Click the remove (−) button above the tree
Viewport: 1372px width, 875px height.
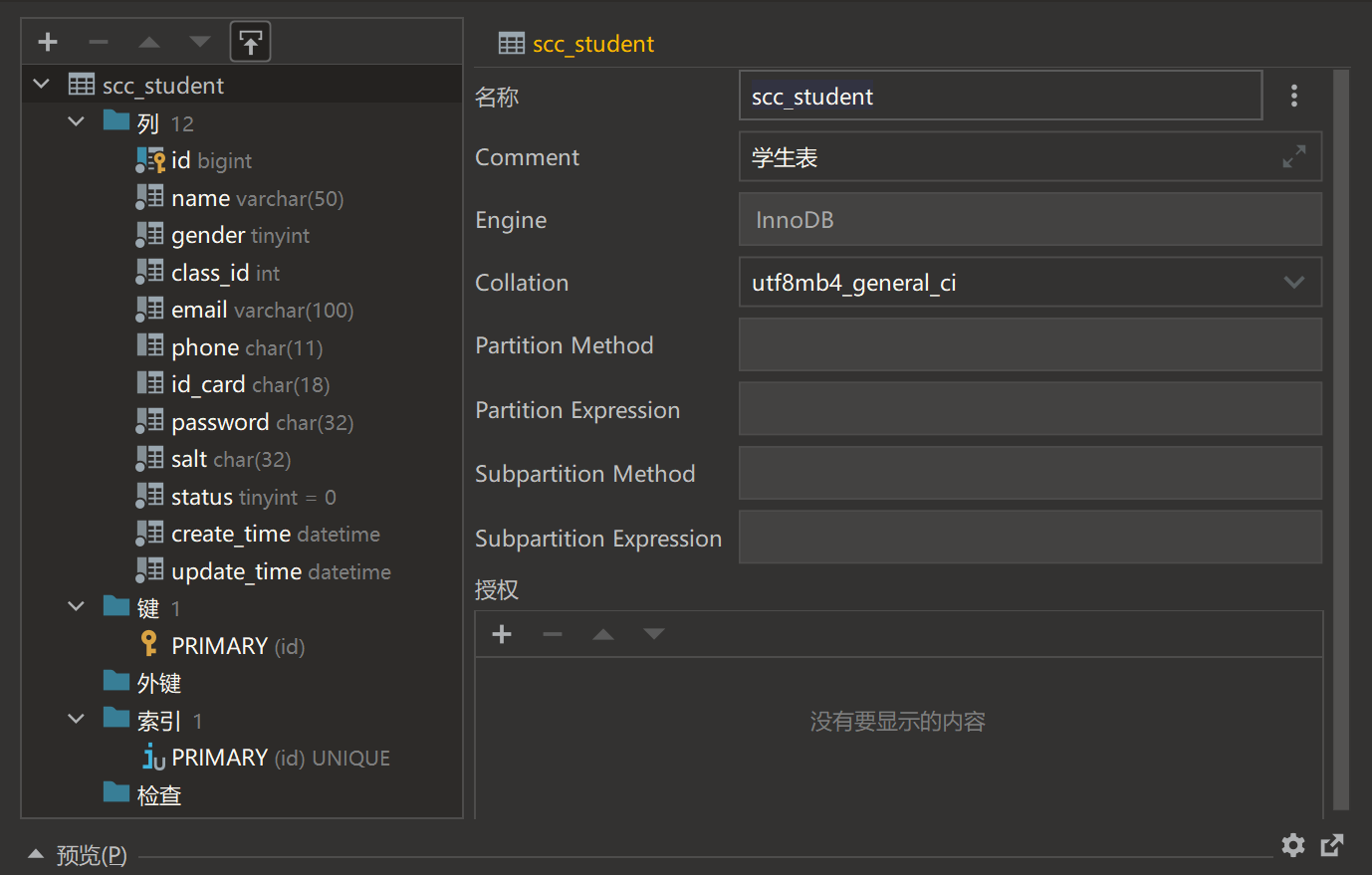[x=99, y=42]
